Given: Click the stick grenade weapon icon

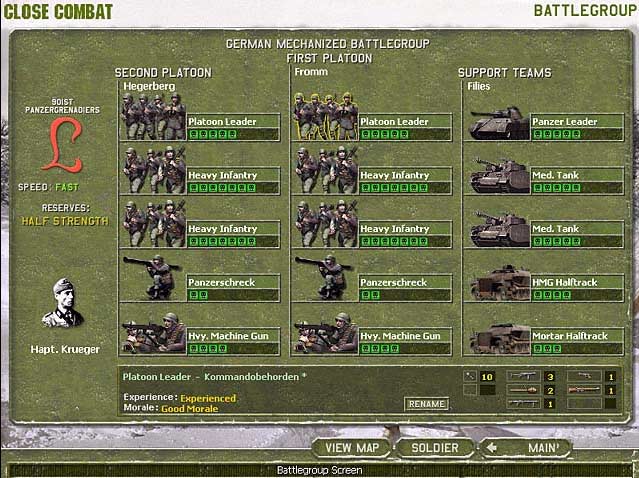Looking at the screenshot, I should coord(471,377).
